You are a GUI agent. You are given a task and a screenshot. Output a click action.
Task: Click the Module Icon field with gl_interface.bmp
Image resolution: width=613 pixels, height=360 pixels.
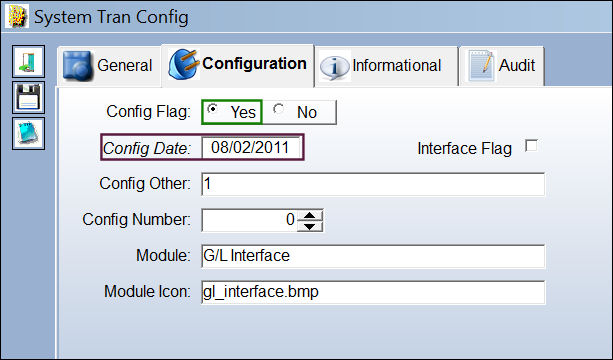pyautogui.click(x=373, y=292)
